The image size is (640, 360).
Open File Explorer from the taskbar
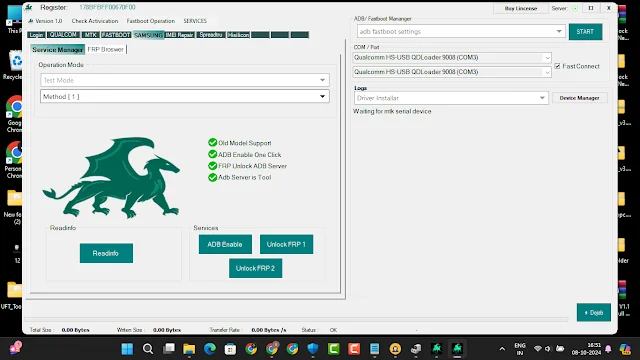[189, 349]
